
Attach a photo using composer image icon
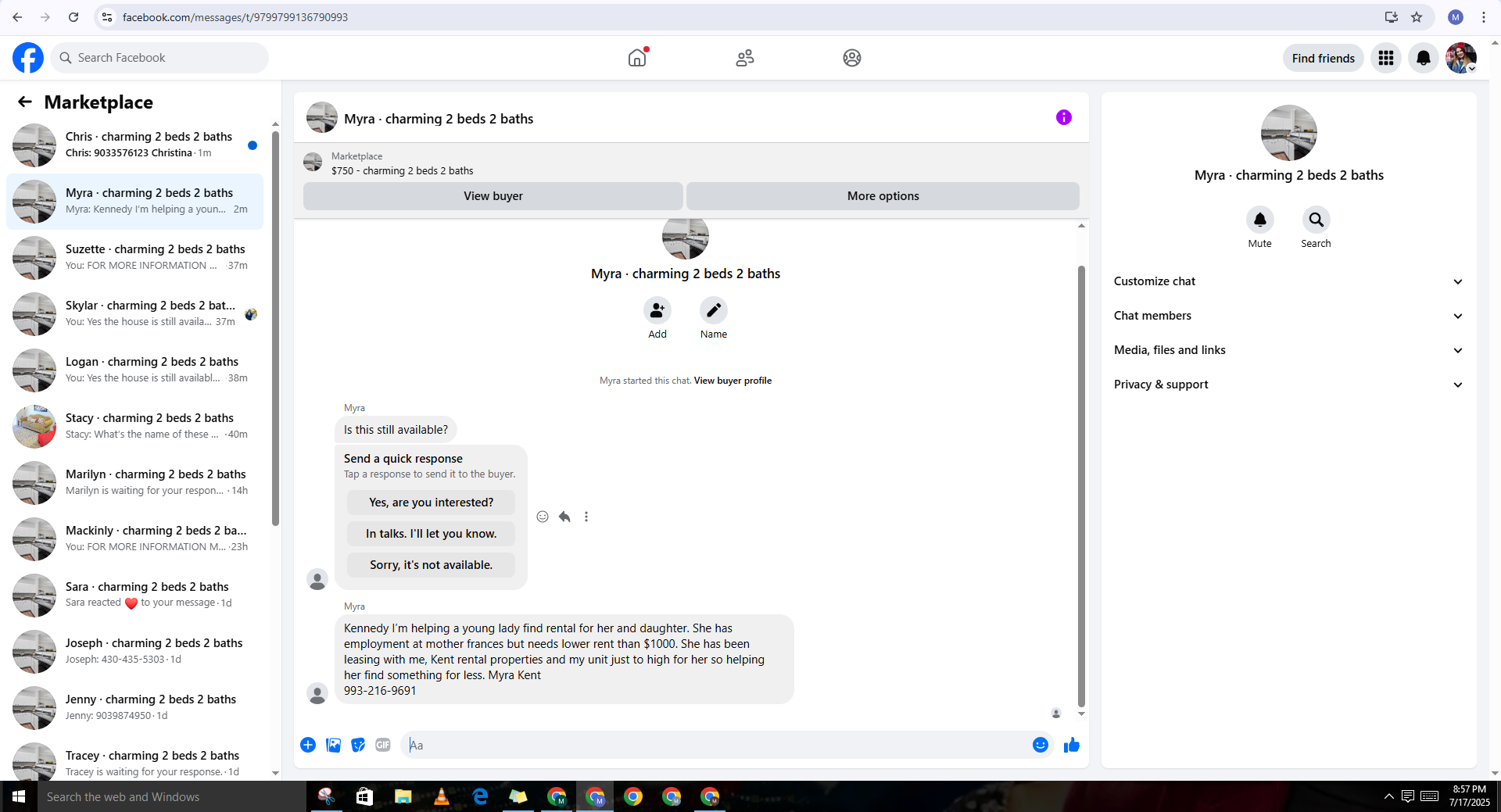pyautogui.click(x=334, y=745)
